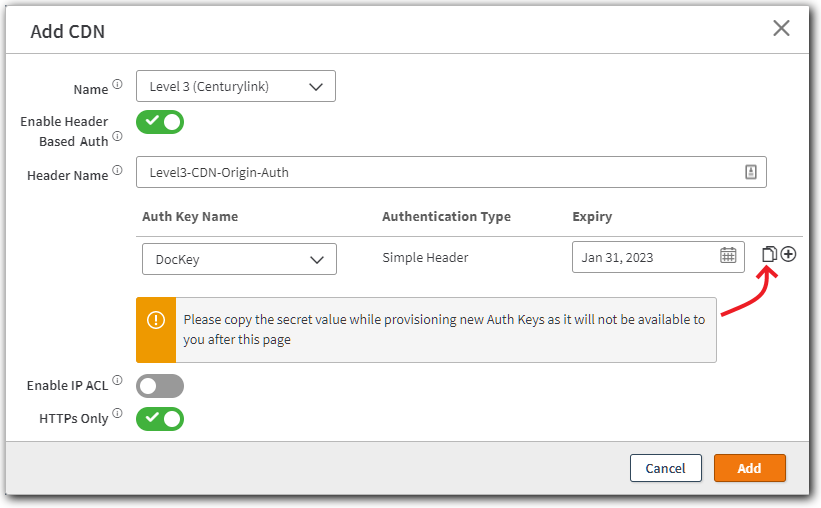Disable the Header Based Auth toggle
Screen dimensions: 821x508
[x=160, y=122]
